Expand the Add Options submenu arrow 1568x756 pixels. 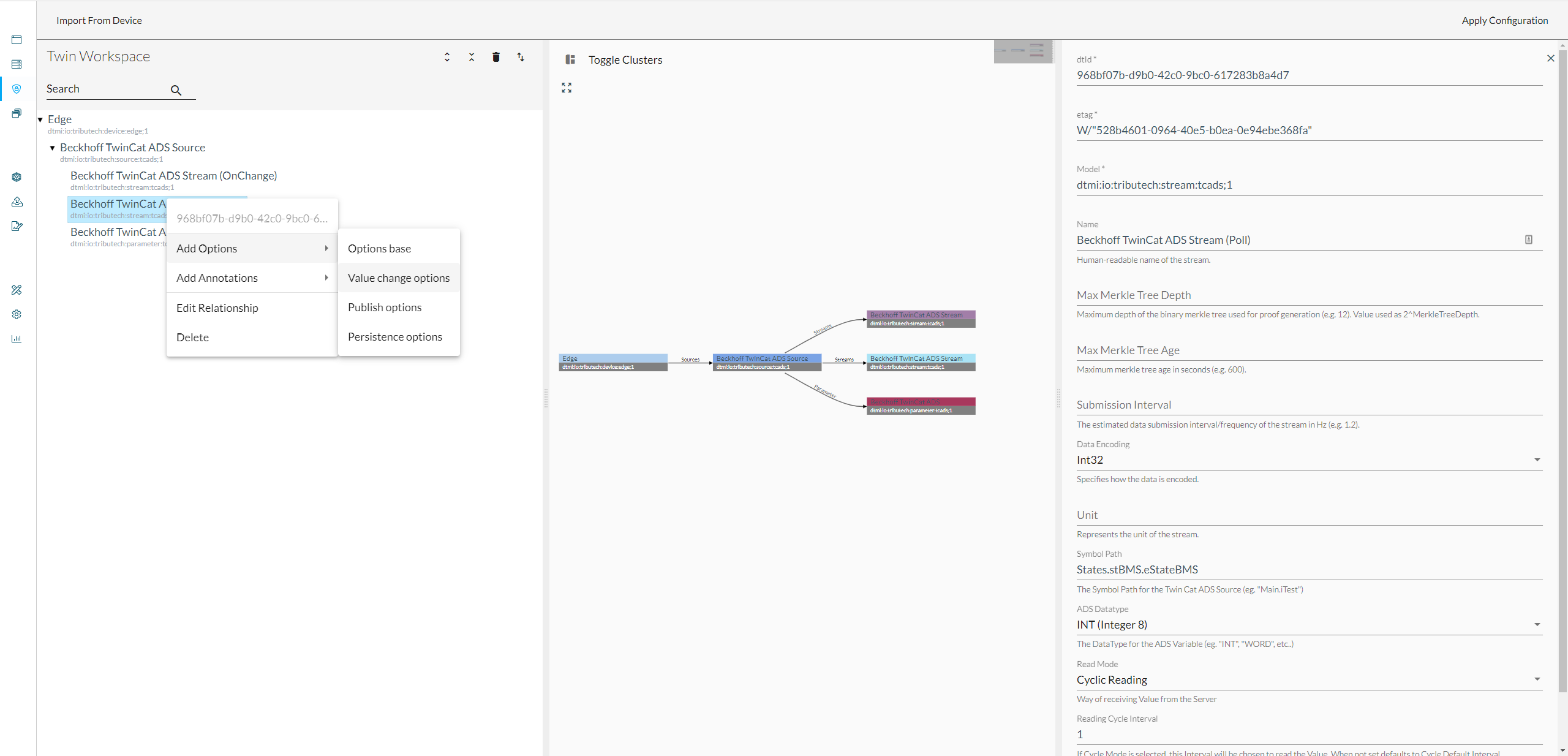[326, 248]
